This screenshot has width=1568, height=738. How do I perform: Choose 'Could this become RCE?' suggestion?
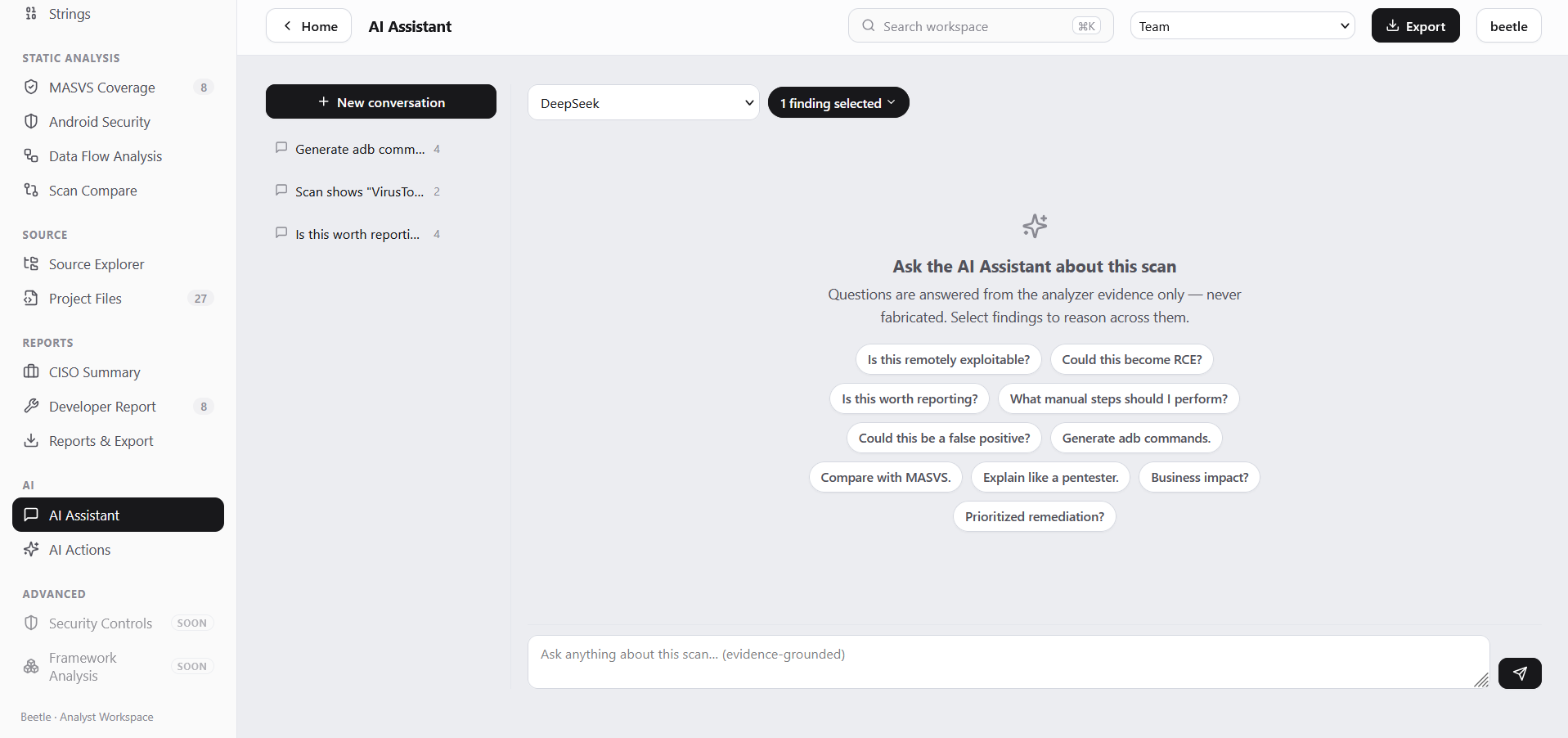coord(1132,359)
